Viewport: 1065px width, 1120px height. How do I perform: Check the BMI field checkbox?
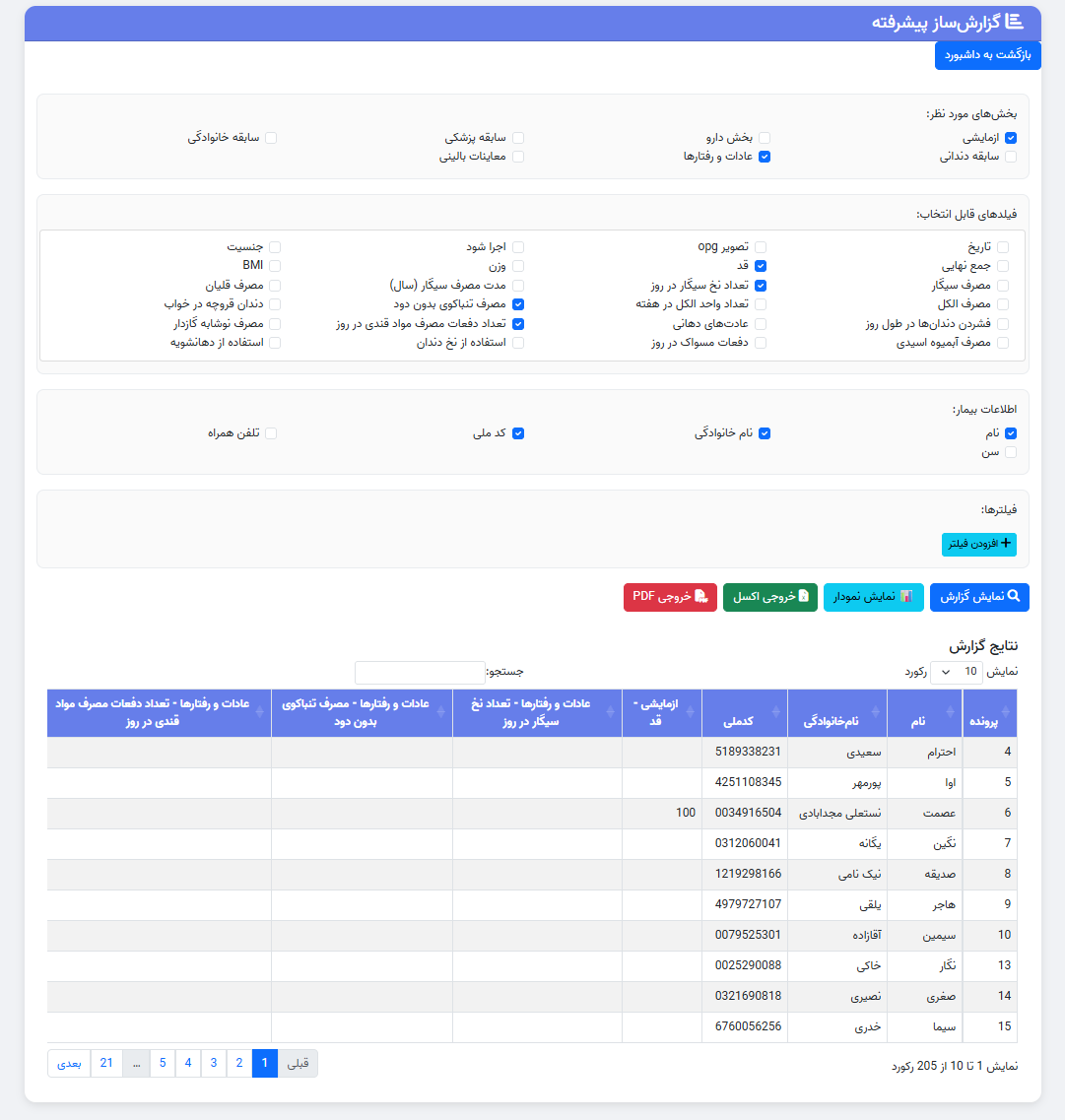[x=275, y=266]
